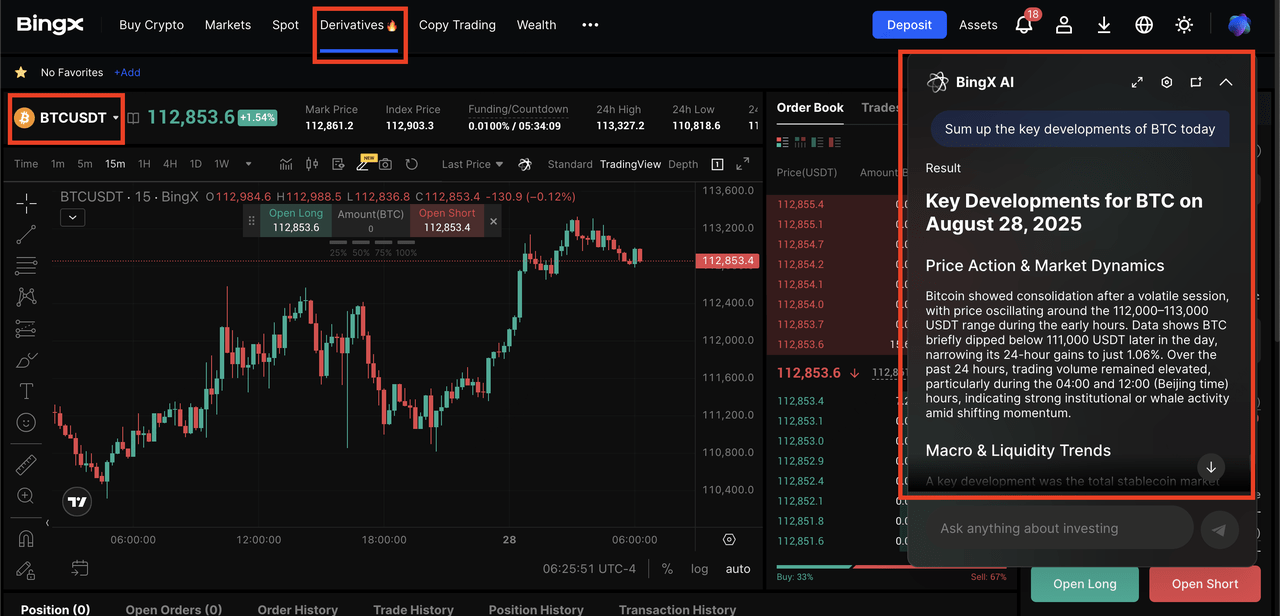The height and width of the screenshot is (616, 1280).
Task: Open the emoji icons tool
Action: point(26,423)
